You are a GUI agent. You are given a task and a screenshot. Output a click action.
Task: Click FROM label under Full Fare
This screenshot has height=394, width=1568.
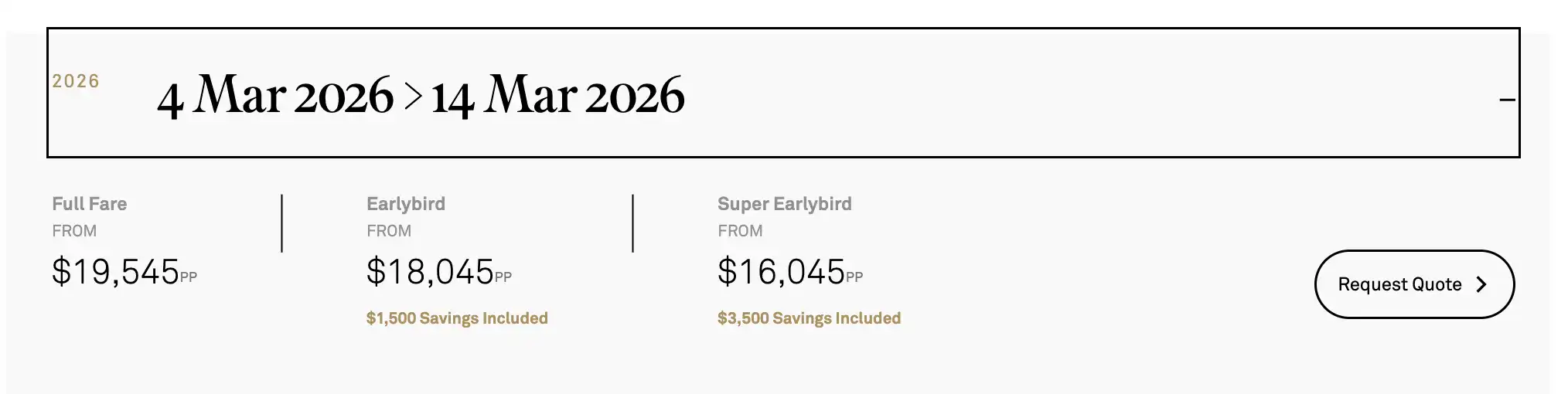click(x=74, y=231)
